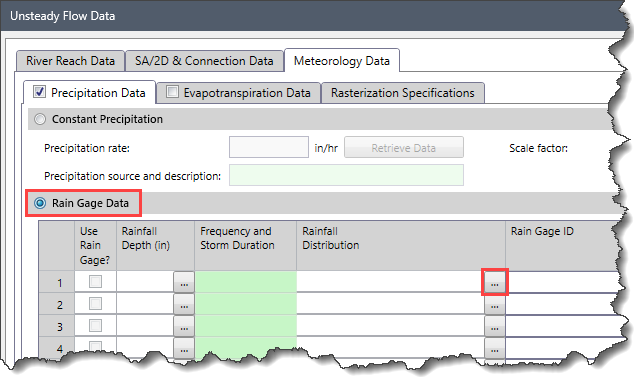
Task: Switch to the River Reach Data tab
Action: coord(70,61)
